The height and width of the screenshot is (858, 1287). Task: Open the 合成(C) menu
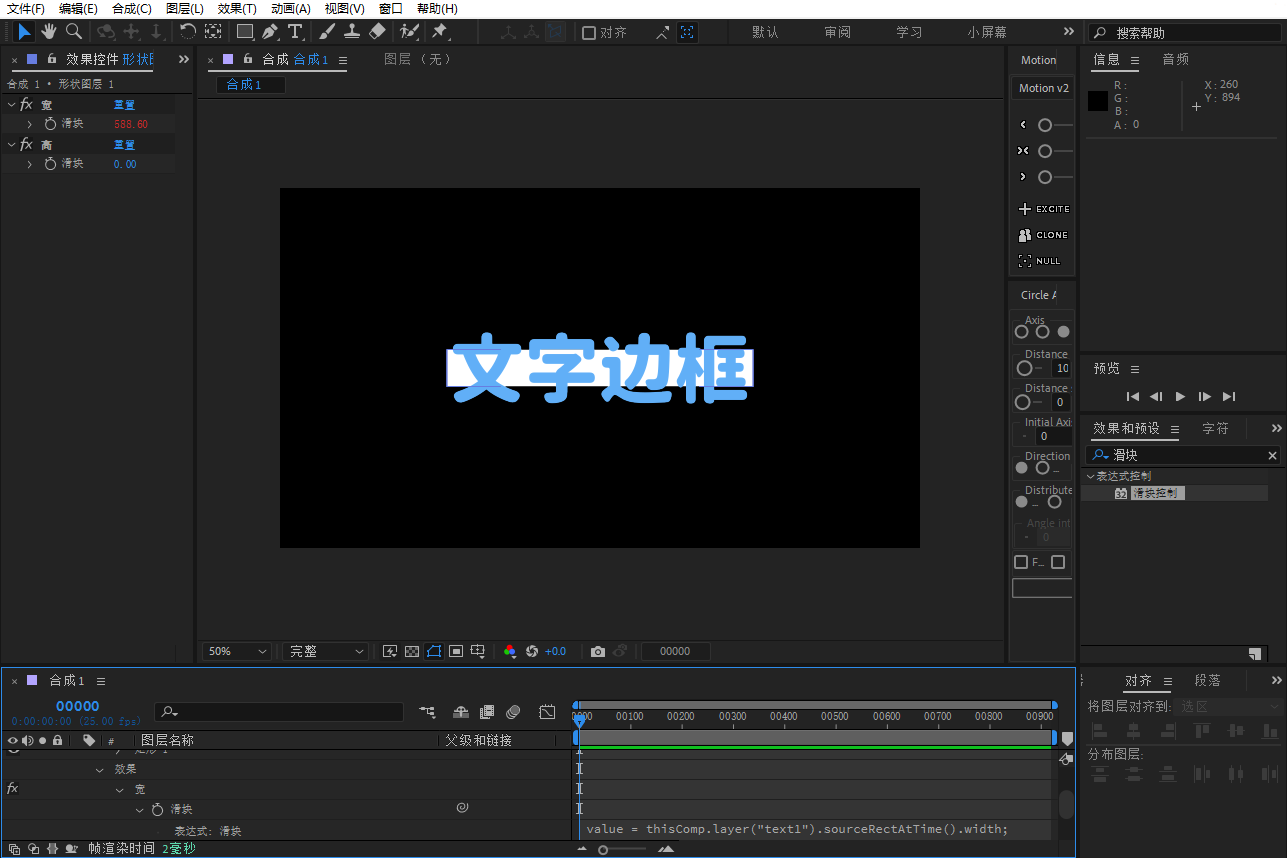[x=131, y=9]
